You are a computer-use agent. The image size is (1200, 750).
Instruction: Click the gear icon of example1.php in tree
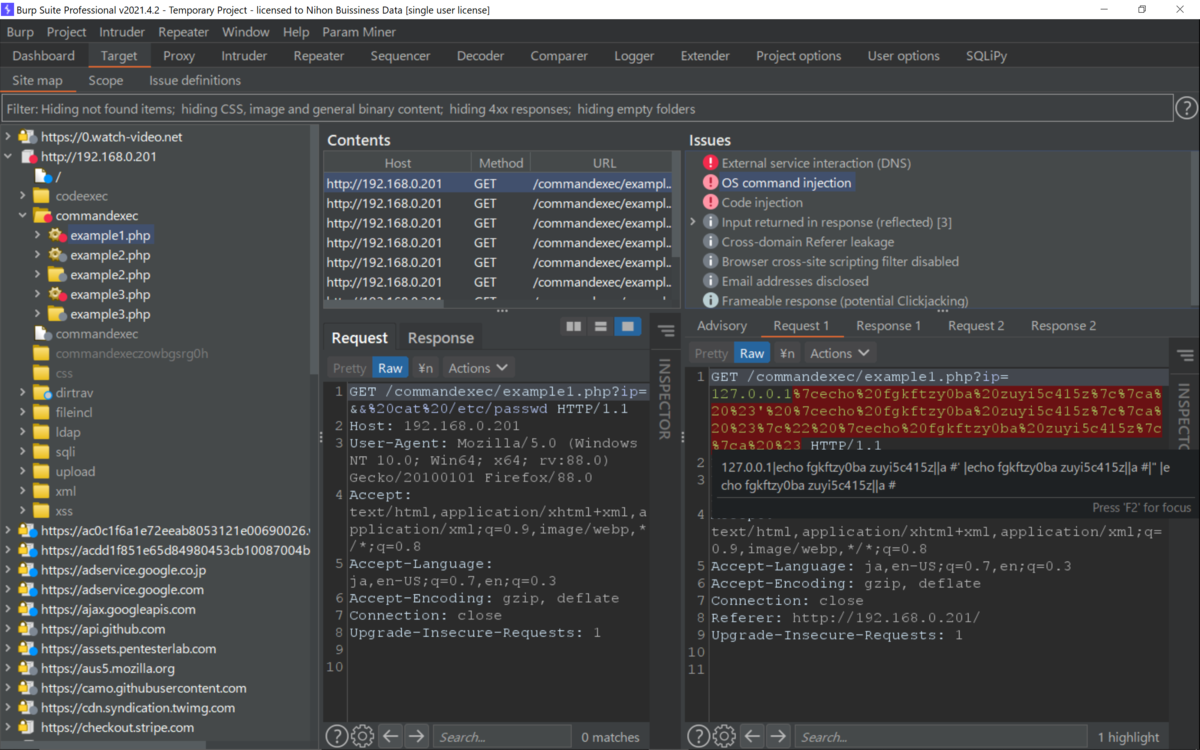pos(57,235)
